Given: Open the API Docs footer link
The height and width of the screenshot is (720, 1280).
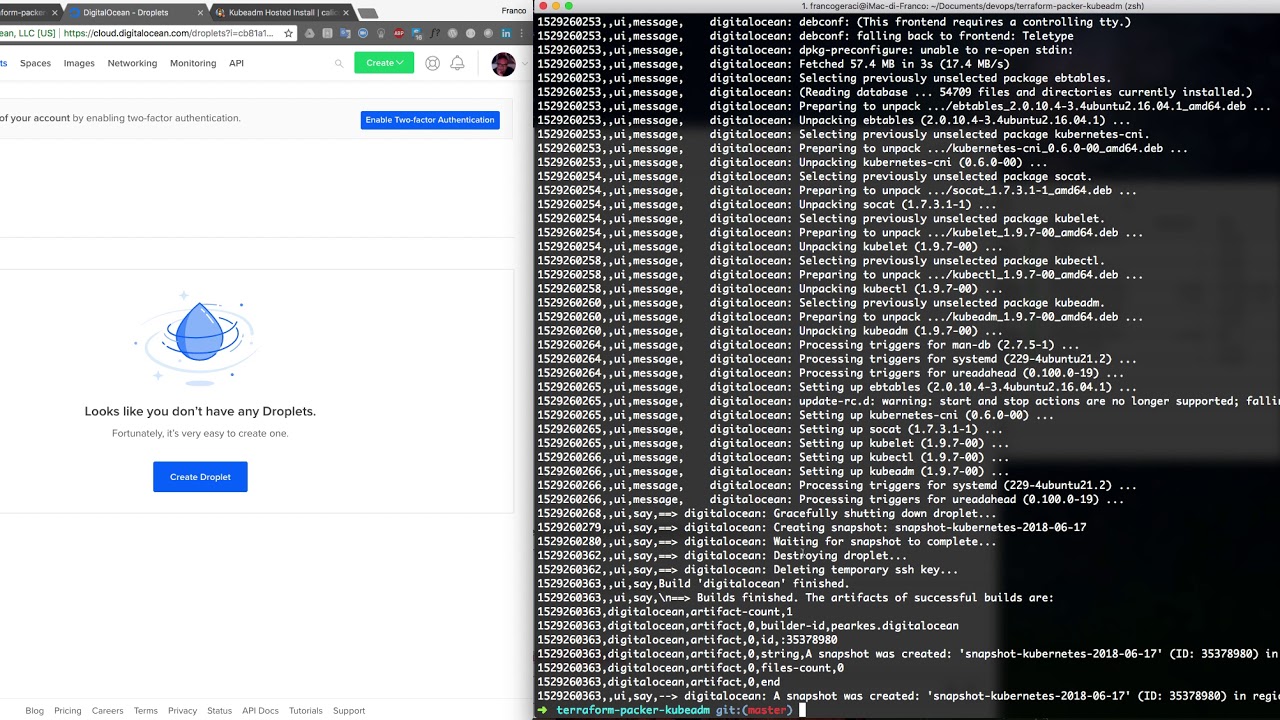Looking at the screenshot, I should 260,711.
